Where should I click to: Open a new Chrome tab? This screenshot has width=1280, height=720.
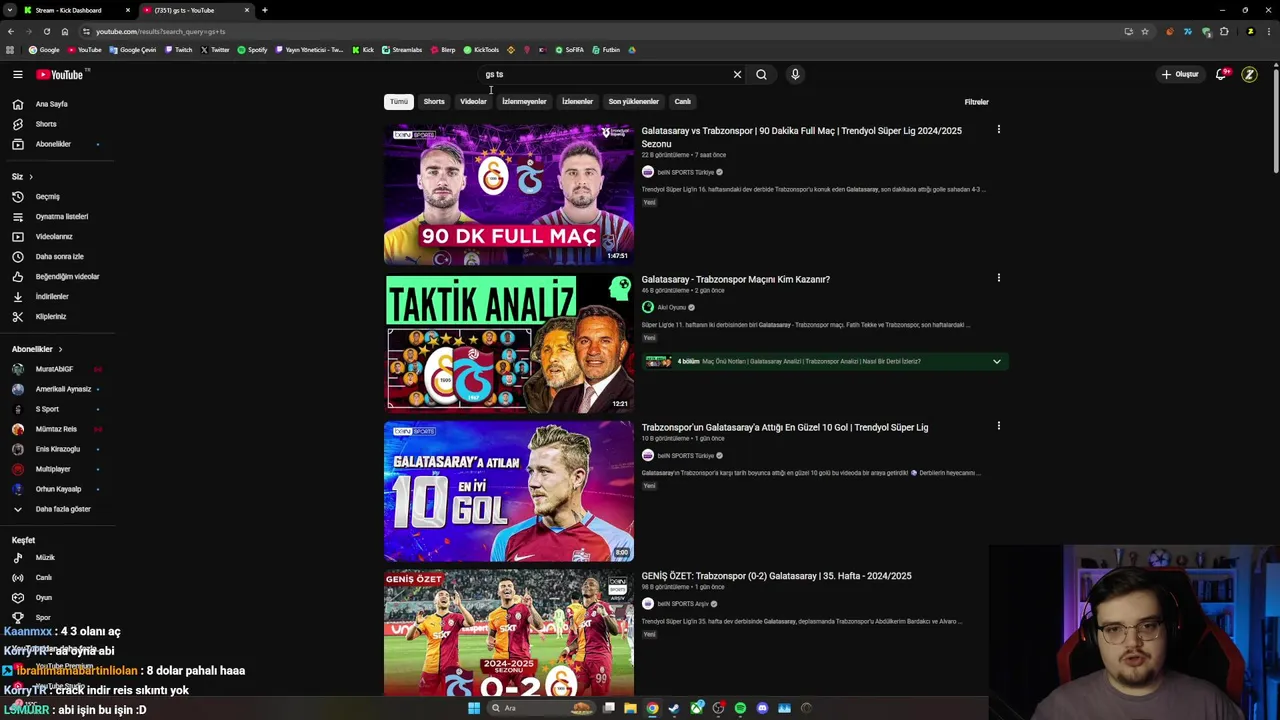(x=264, y=10)
